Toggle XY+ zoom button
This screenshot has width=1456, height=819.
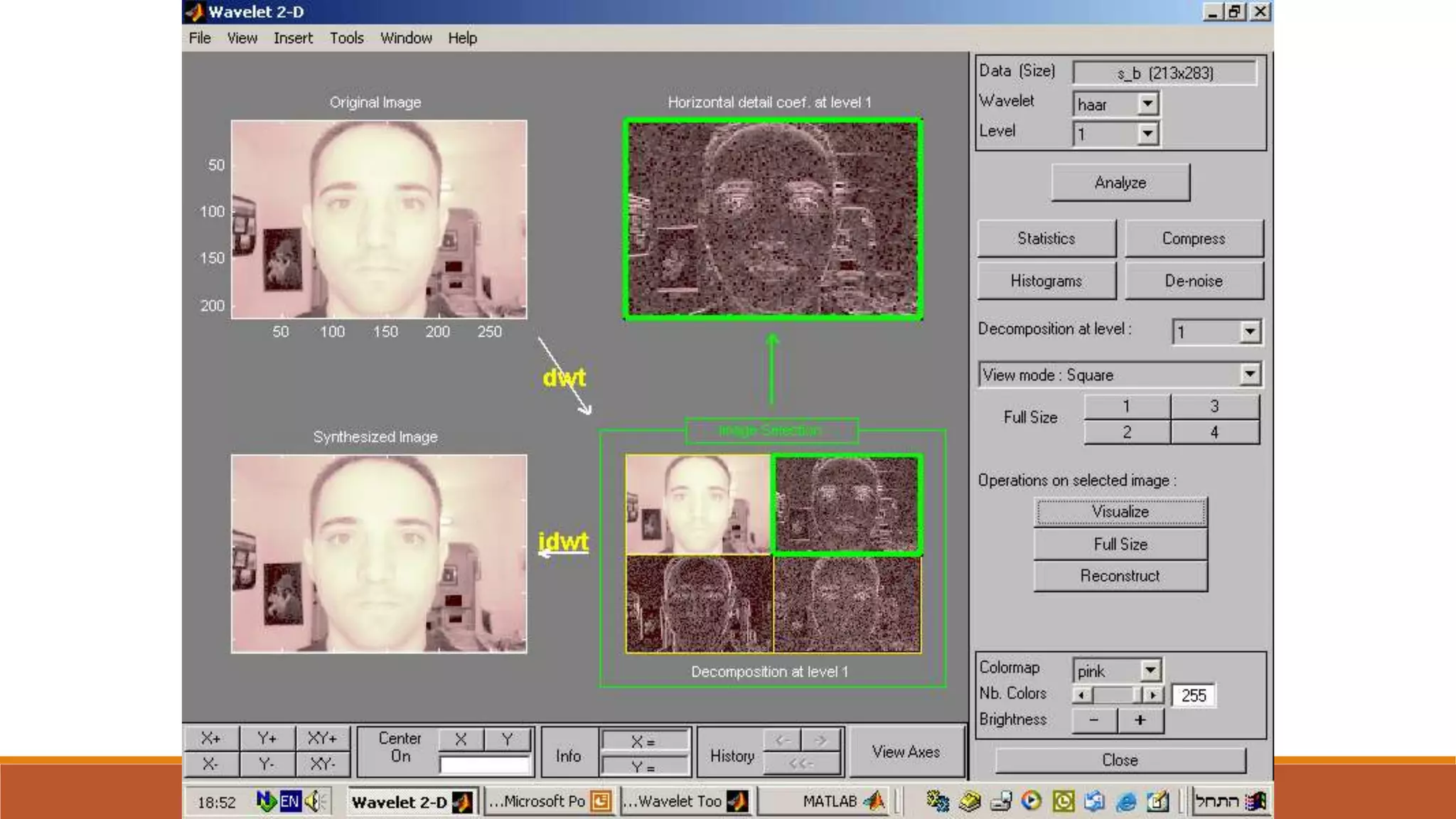[322, 739]
